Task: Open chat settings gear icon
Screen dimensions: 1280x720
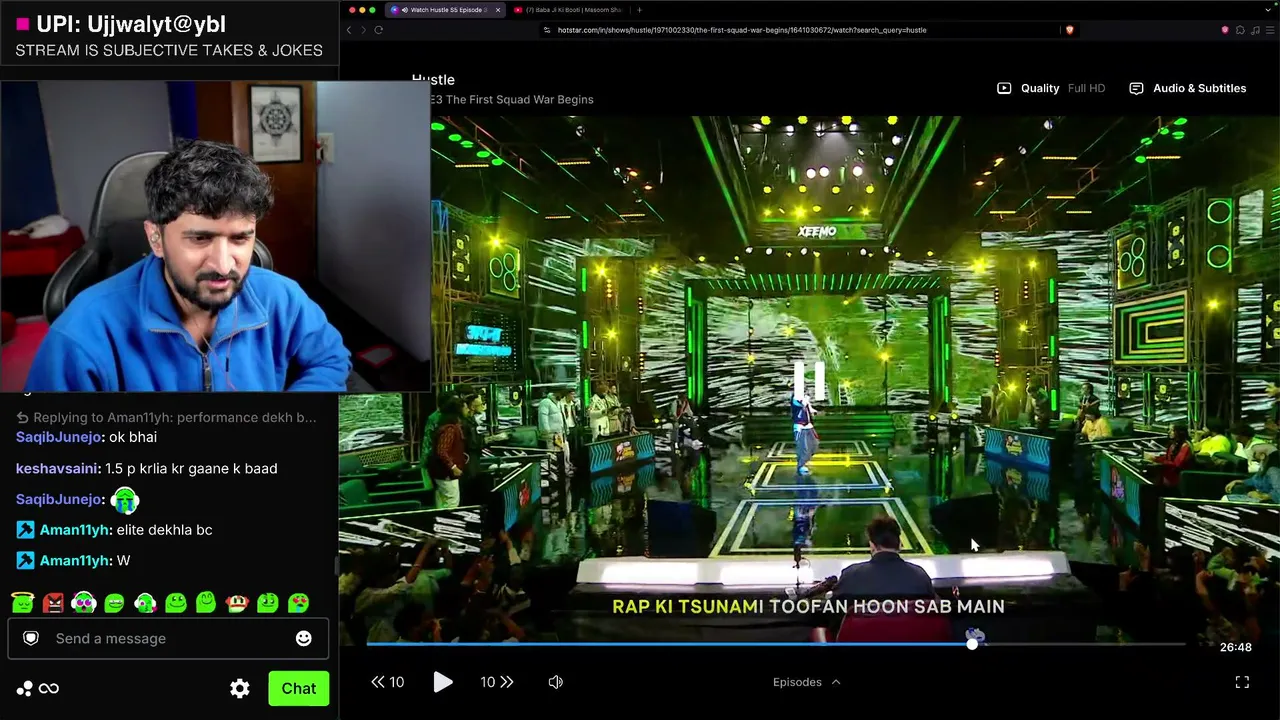Action: click(x=240, y=688)
